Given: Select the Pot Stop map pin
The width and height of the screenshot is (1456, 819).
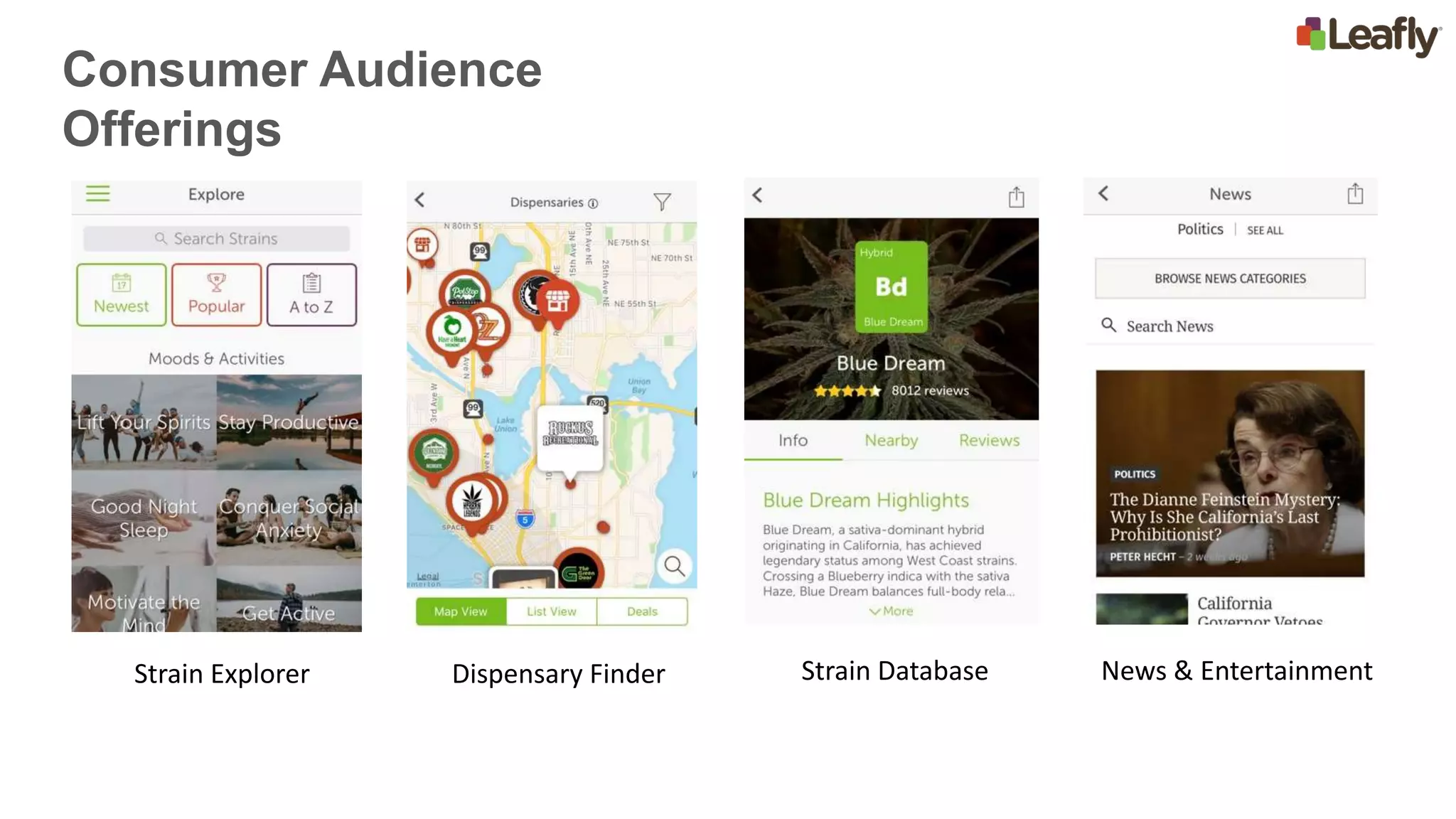Looking at the screenshot, I should pyautogui.click(x=465, y=292).
